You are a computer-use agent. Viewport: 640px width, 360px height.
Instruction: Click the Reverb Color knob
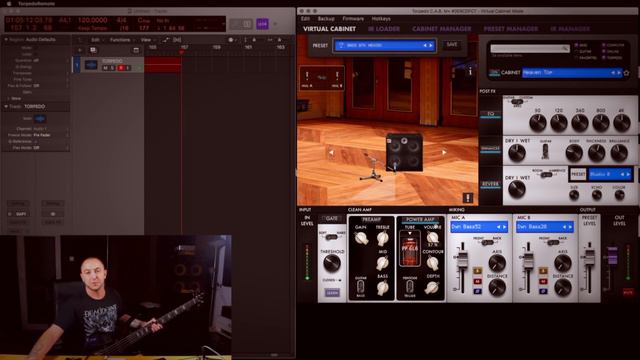coord(619,196)
